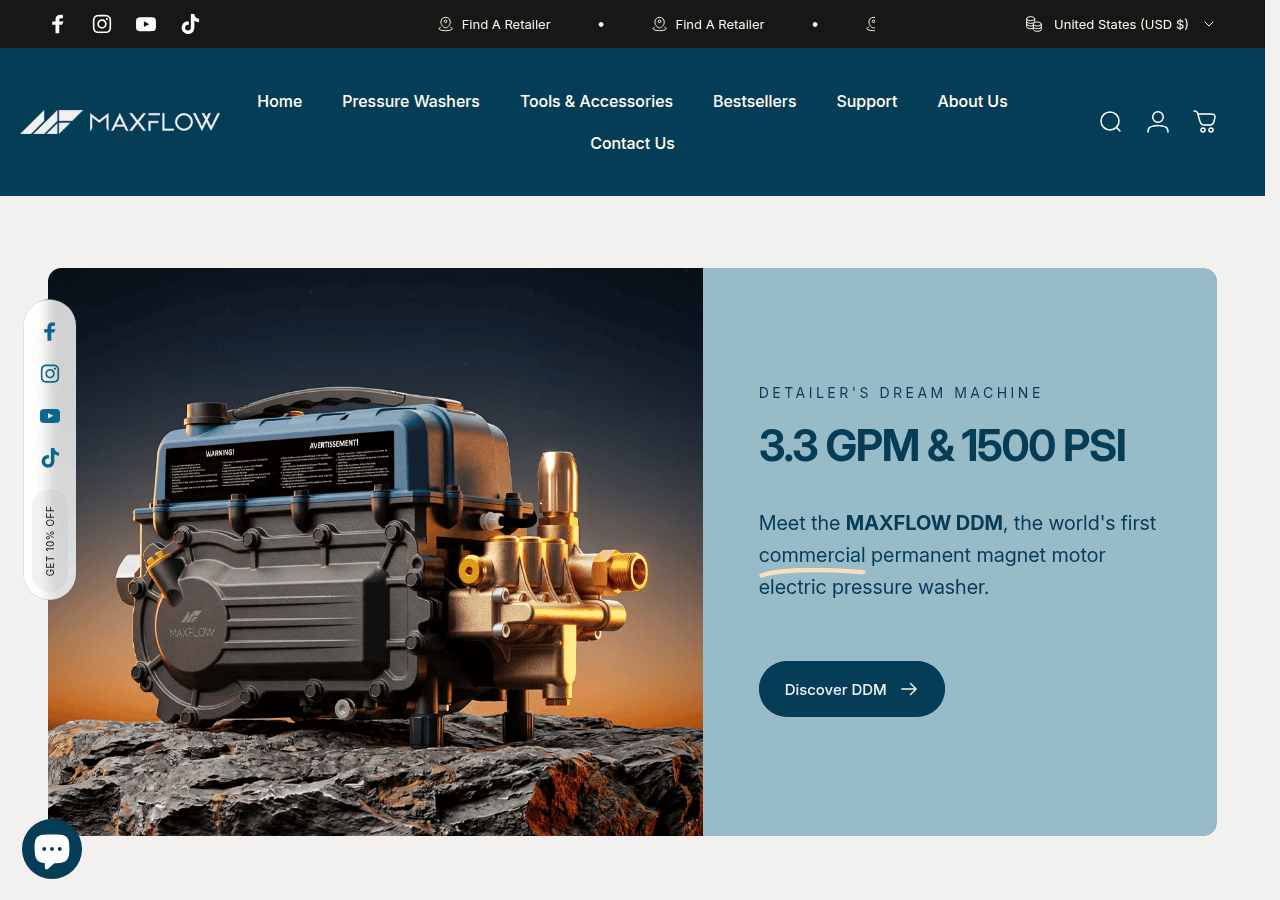Open Bestsellers menu item
This screenshot has width=1280, height=900.
pyautogui.click(x=755, y=101)
